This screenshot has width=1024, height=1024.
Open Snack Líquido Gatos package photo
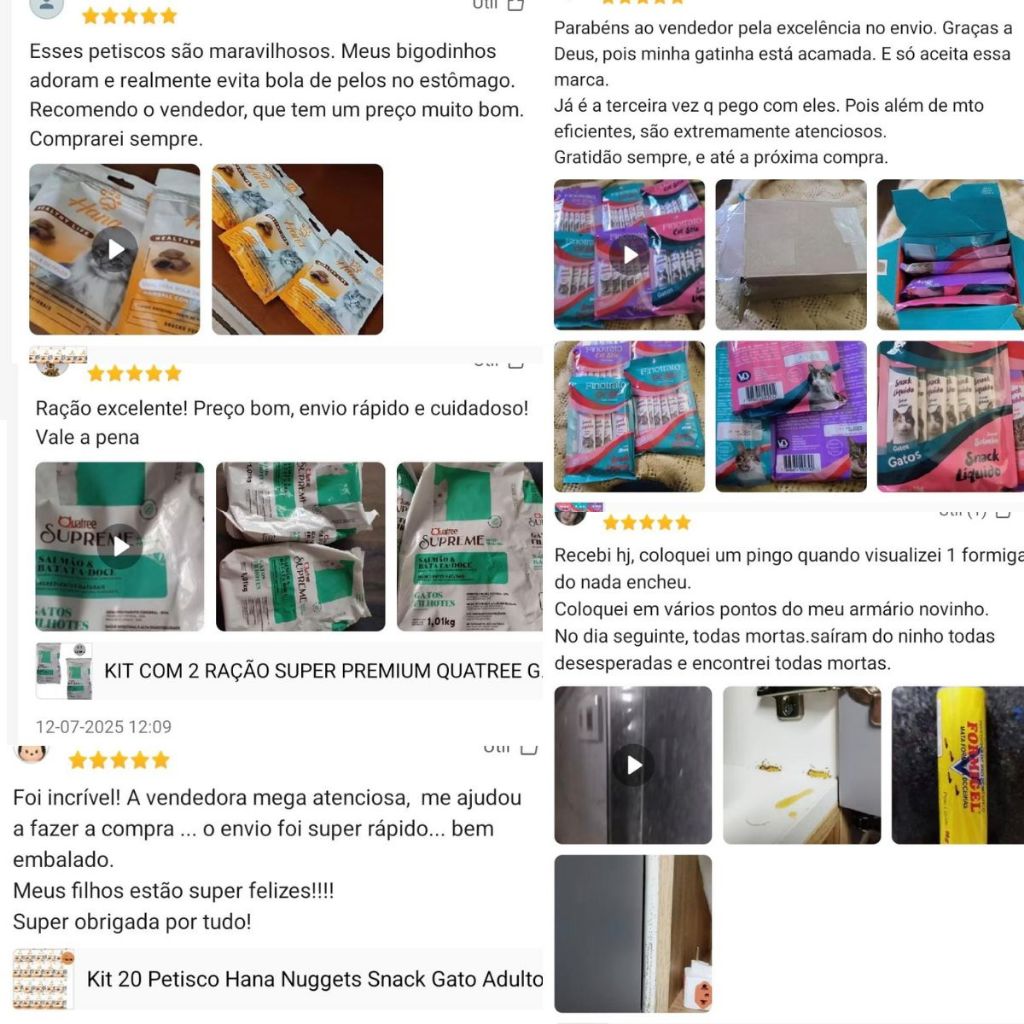pyautogui.click(x=951, y=416)
